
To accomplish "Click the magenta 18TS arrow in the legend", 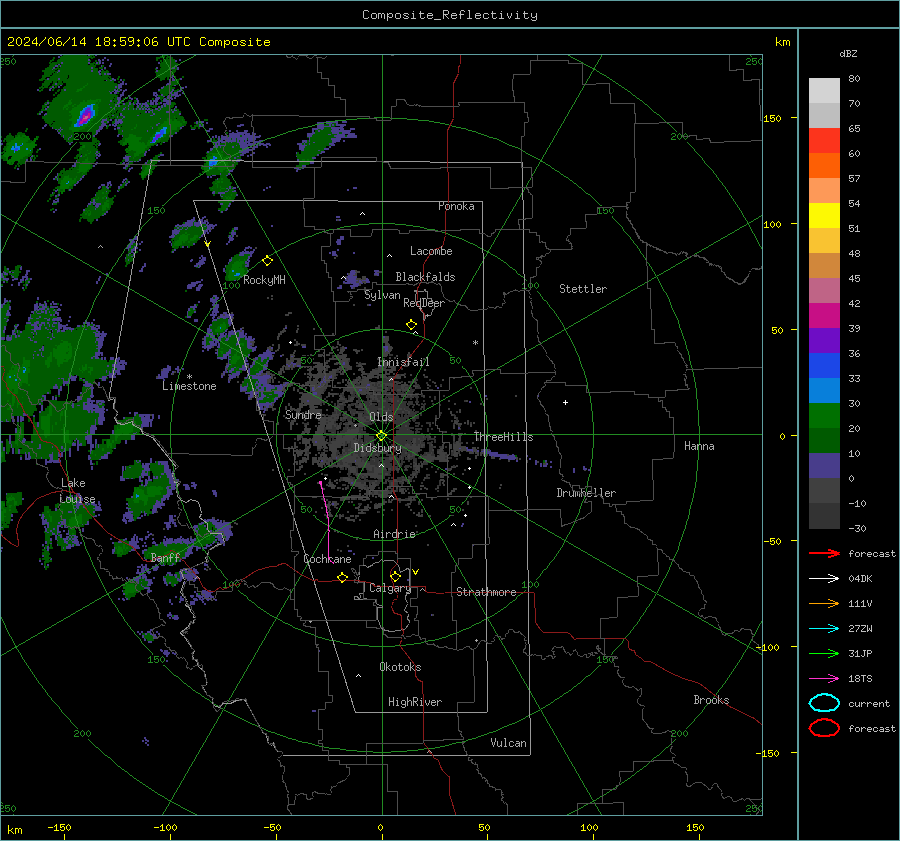I will point(824,679).
